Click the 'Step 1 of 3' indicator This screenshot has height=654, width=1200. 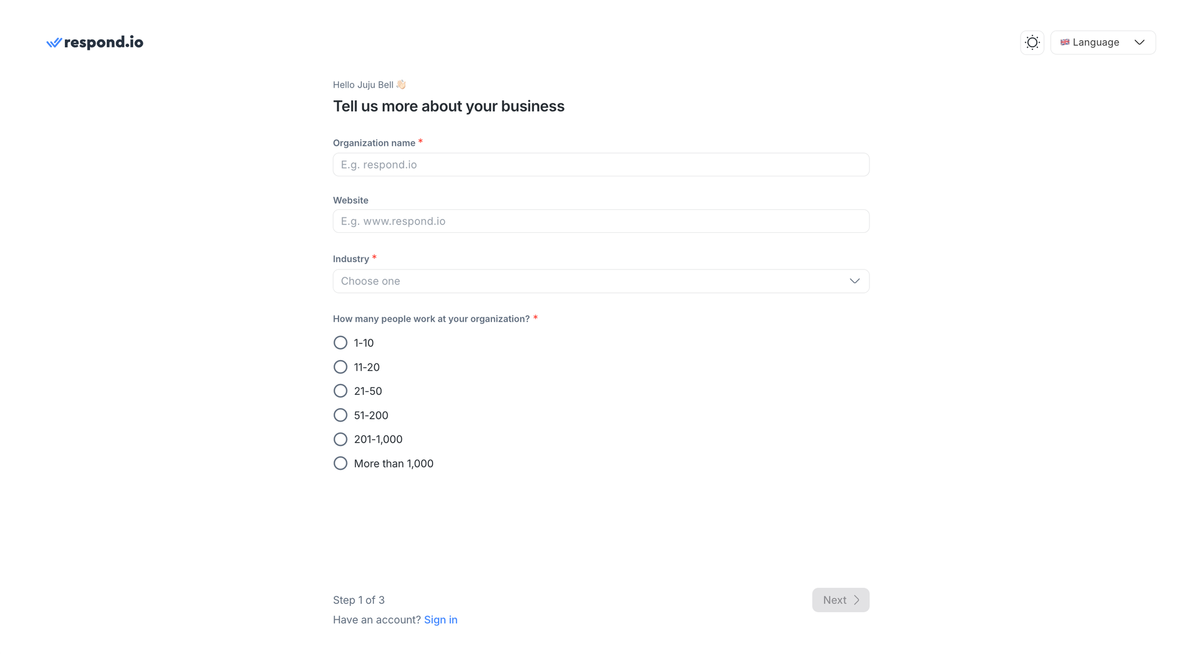[x=359, y=599]
